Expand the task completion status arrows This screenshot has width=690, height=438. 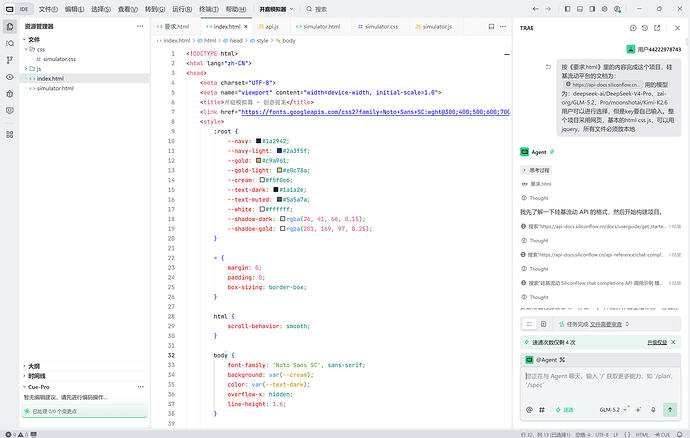(x=628, y=324)
